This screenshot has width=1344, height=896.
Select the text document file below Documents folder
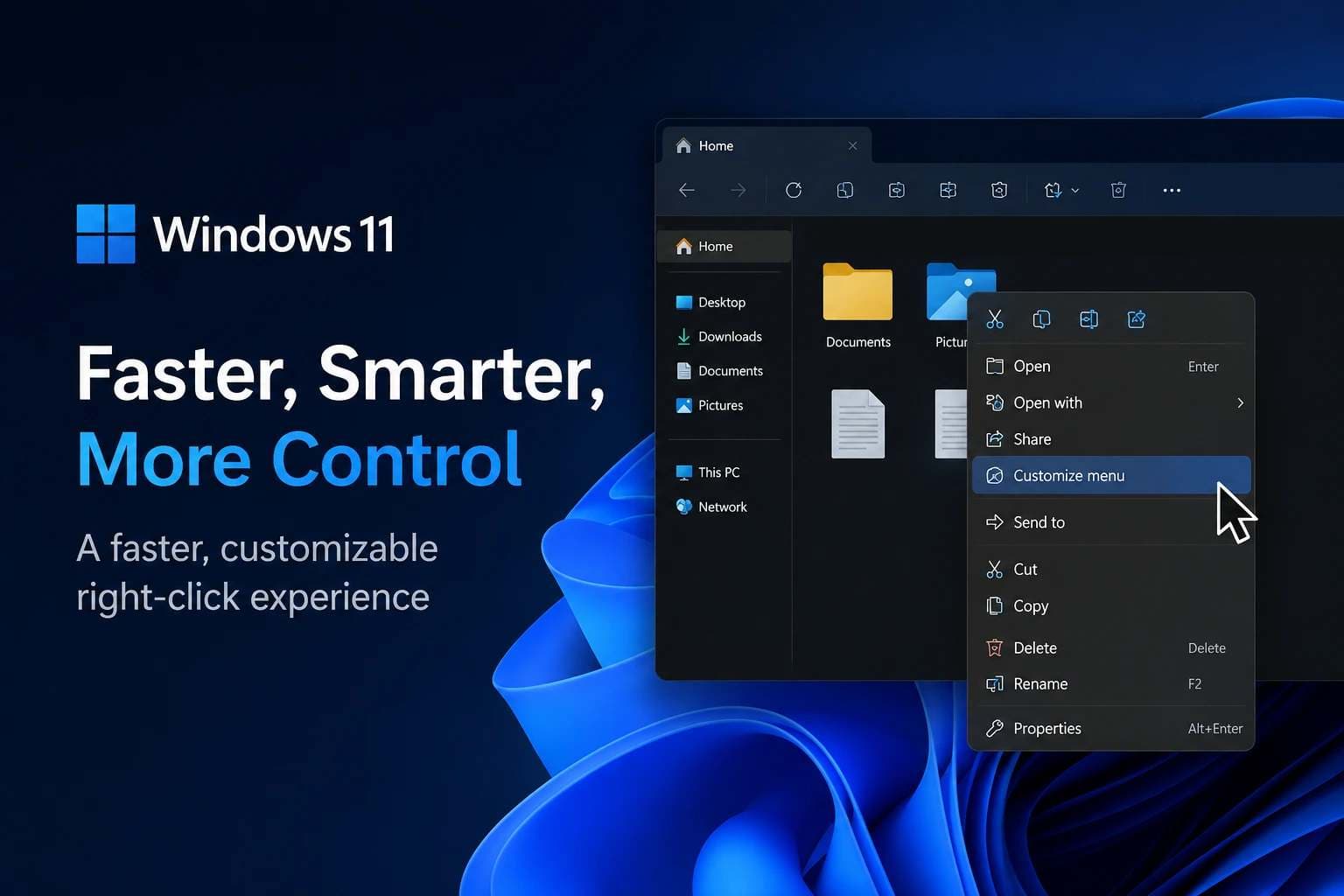tap(857, 423)
